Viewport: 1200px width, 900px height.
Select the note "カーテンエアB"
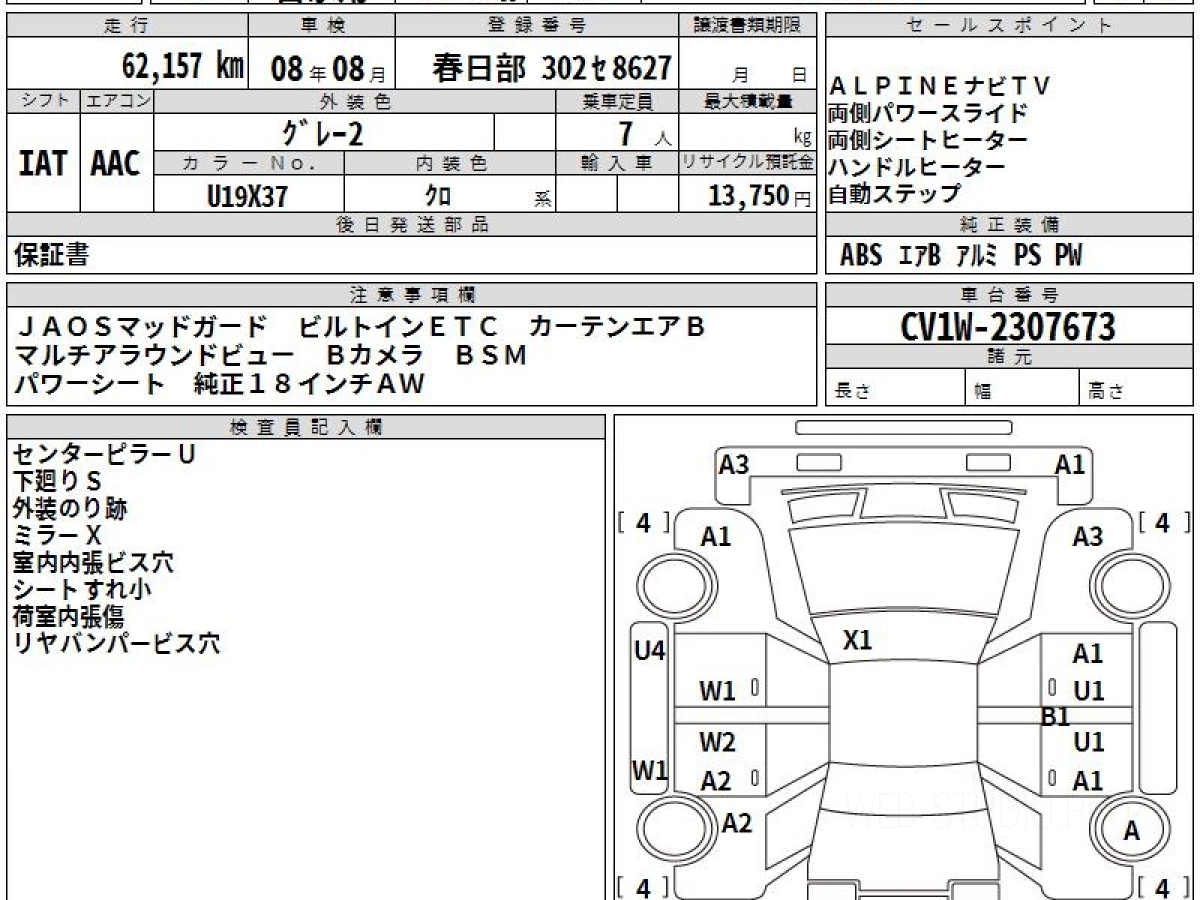(616, 327)
